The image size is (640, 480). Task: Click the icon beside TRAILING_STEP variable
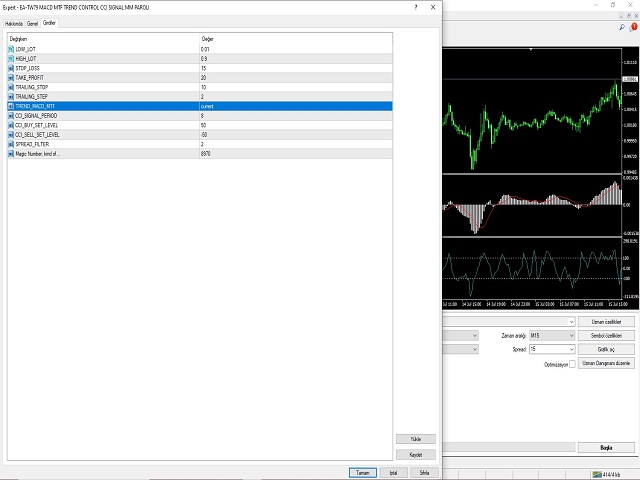11,97
